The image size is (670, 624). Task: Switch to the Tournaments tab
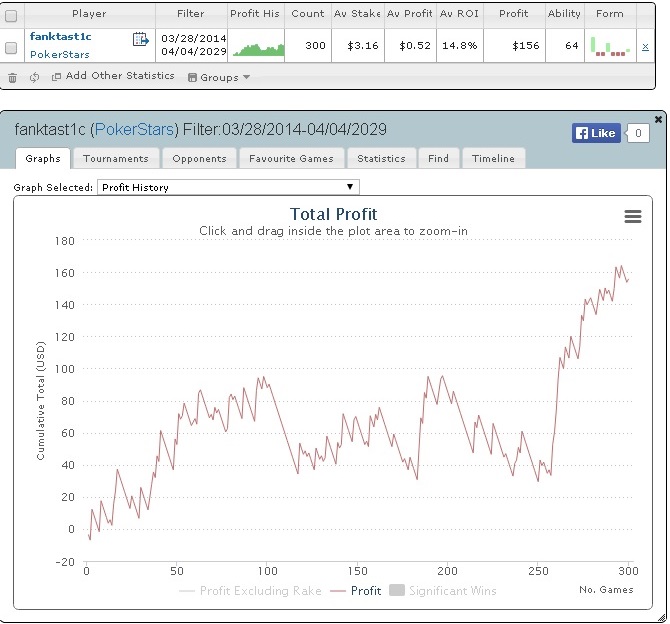point(115,158)
